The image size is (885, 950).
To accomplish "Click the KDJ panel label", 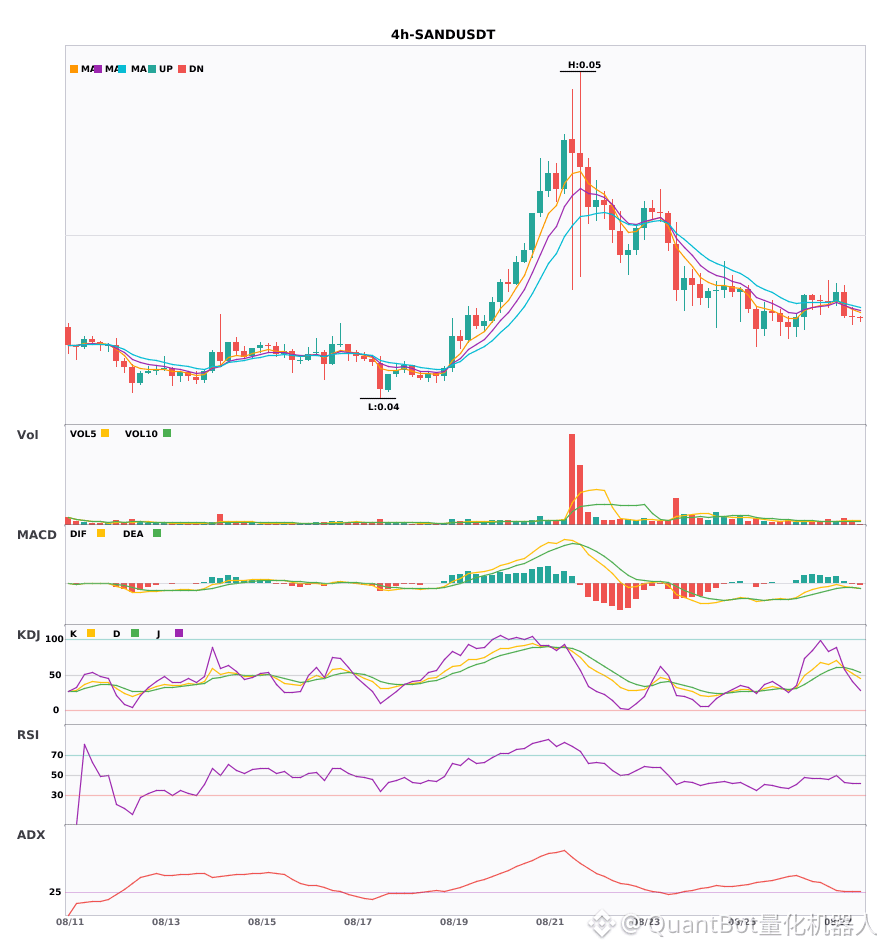I will pos(28,635).
